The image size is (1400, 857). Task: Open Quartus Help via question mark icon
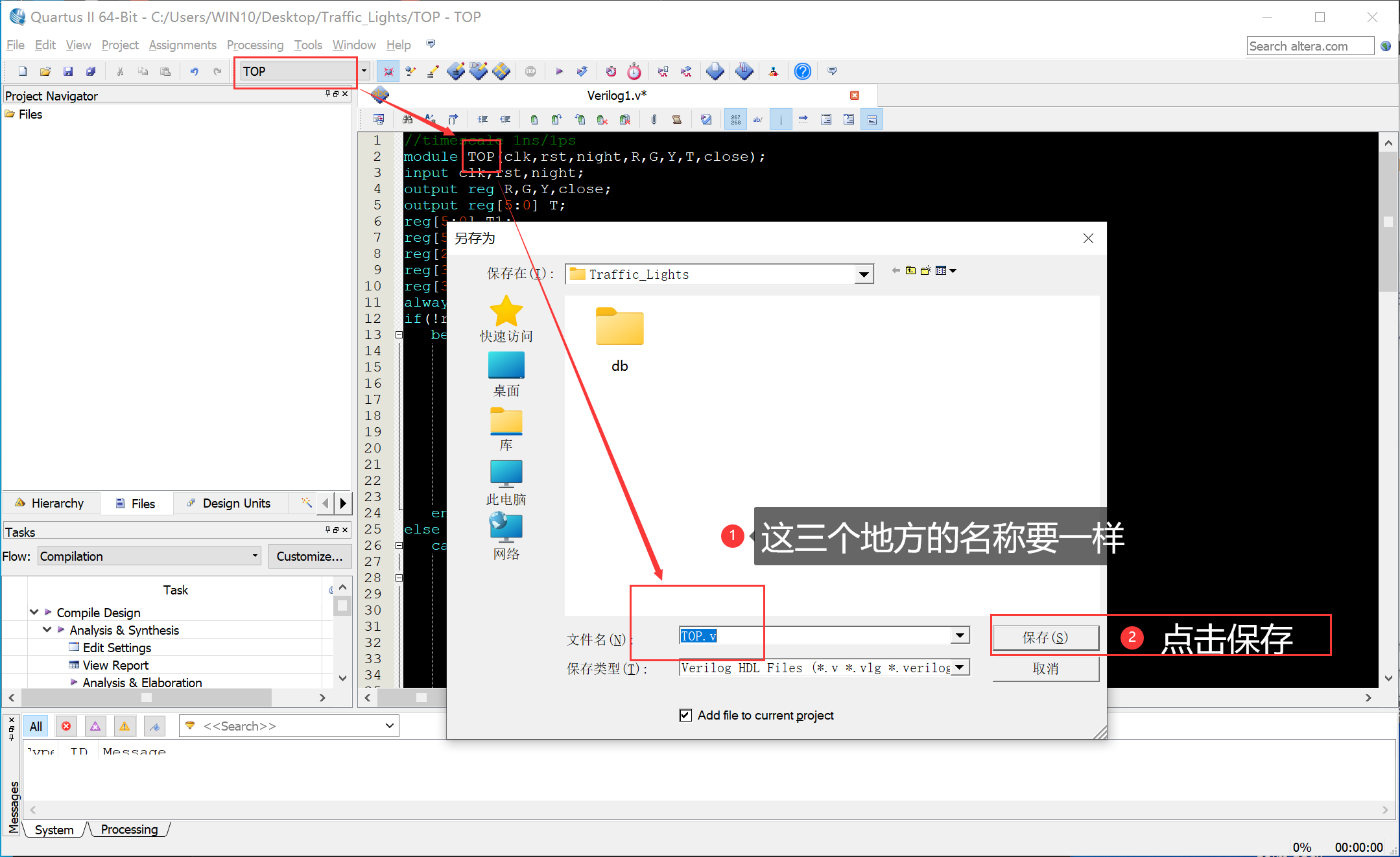tap(803, 71)
